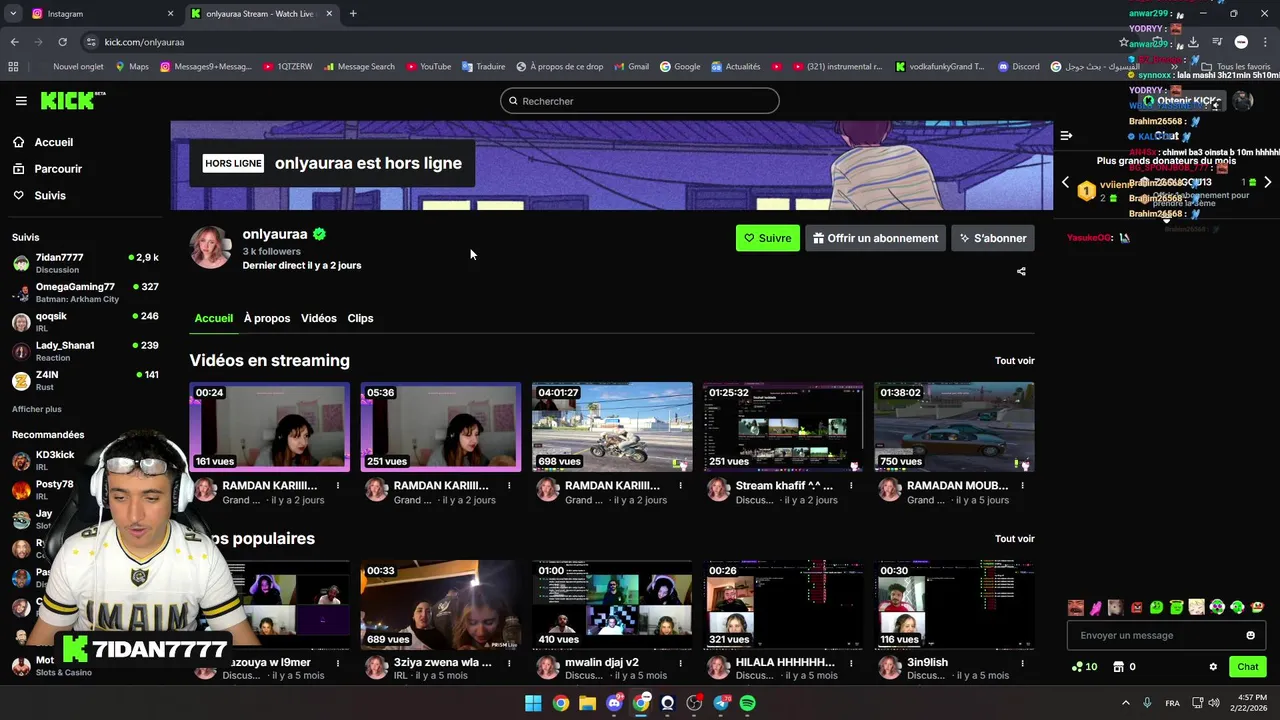Select the Accueil channel tab
Image resolution: width=1280 pixels, height=720 pixels.
214,318
